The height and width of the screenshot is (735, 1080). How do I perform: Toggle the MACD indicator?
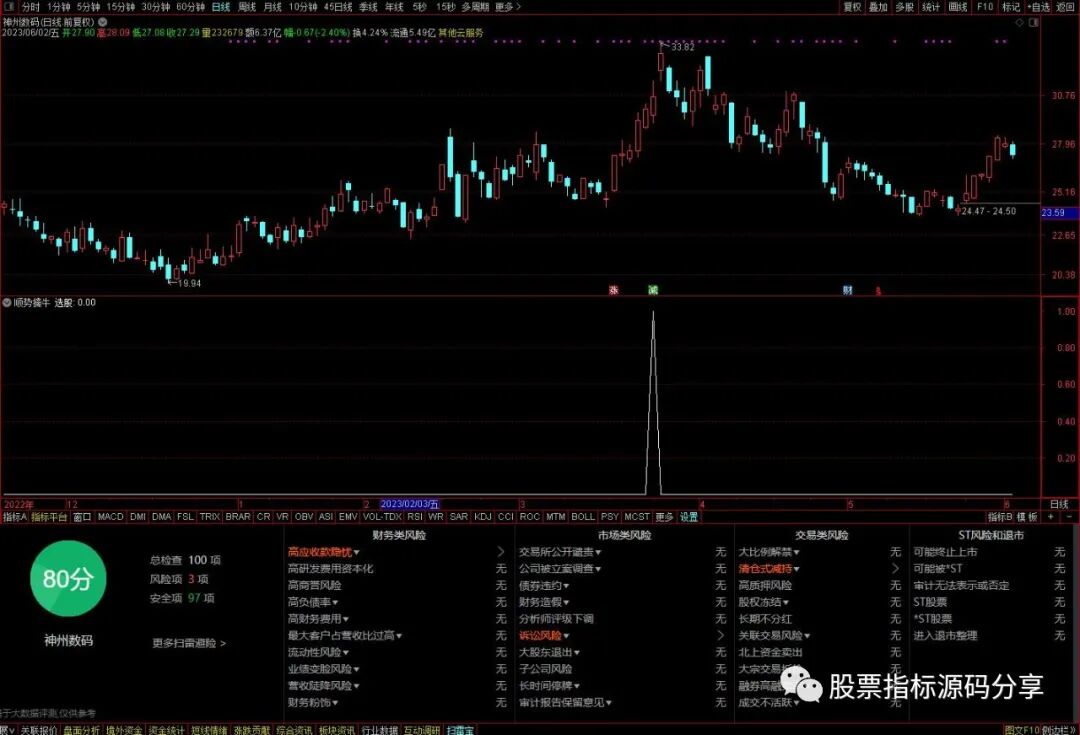(x=110, y=517)
